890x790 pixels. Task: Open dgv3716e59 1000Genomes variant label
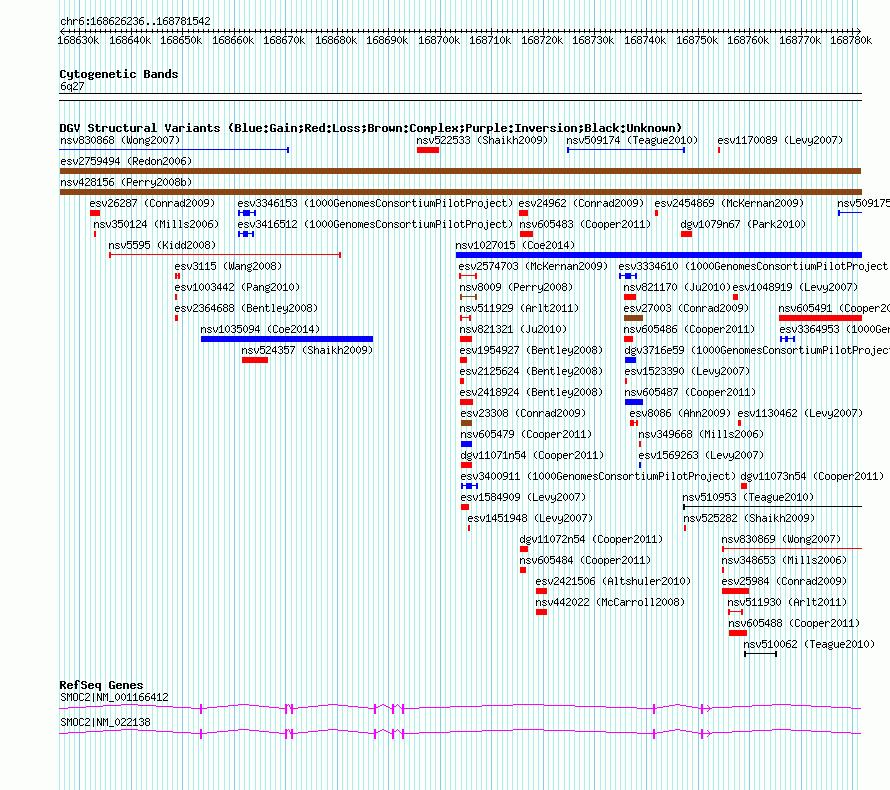click(x=757, y=350)
